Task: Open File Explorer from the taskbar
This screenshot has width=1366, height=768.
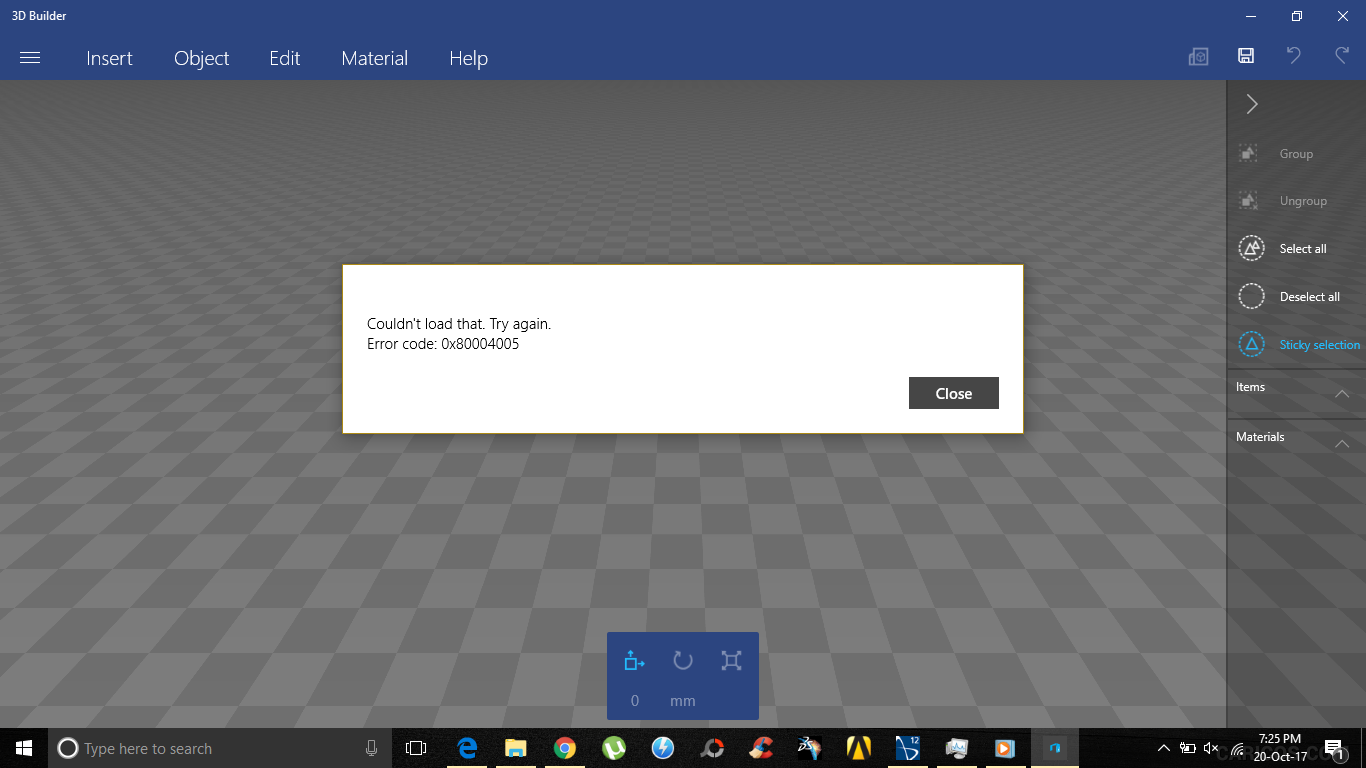Action: (x=516, y=748)
